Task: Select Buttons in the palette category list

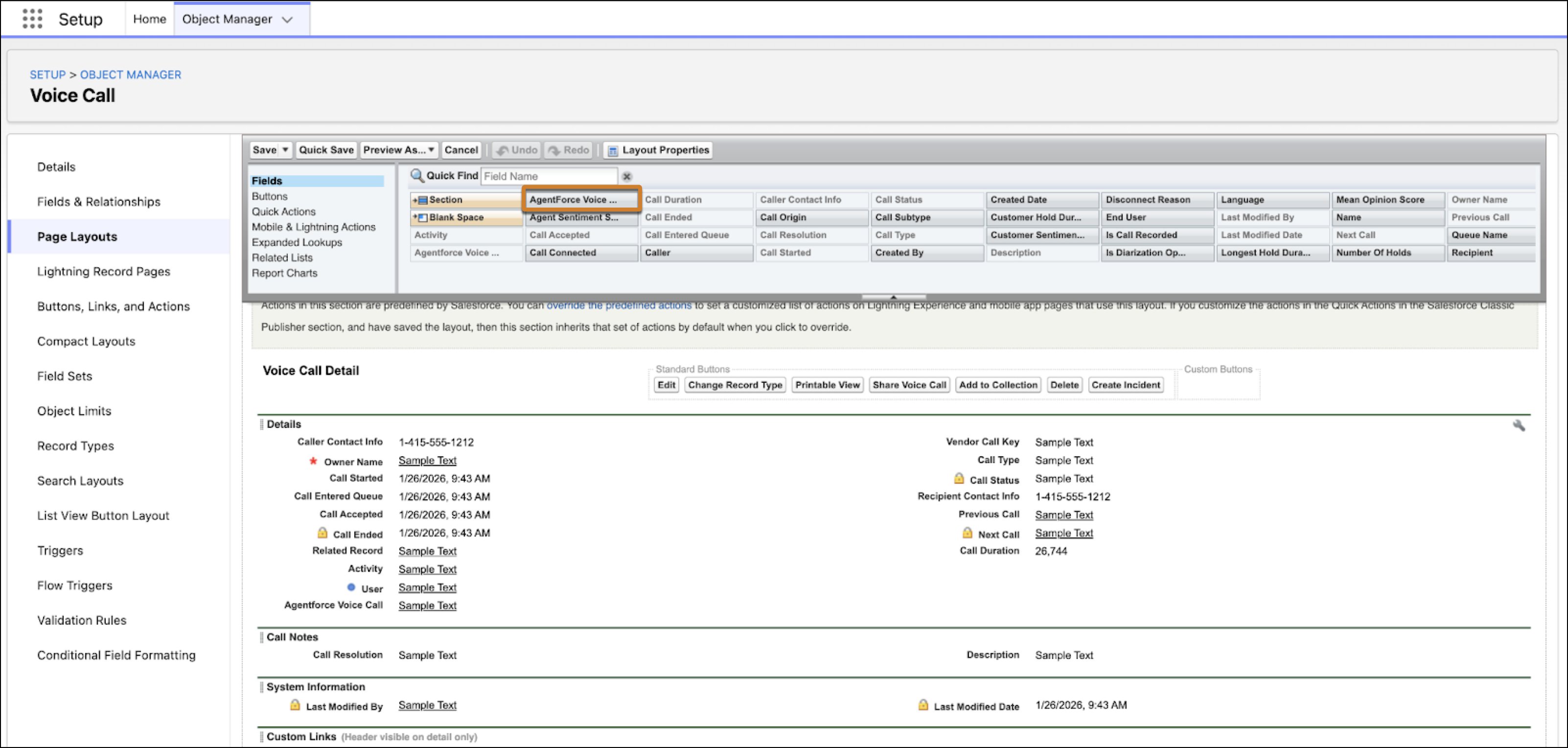Action: click(270, 197)
